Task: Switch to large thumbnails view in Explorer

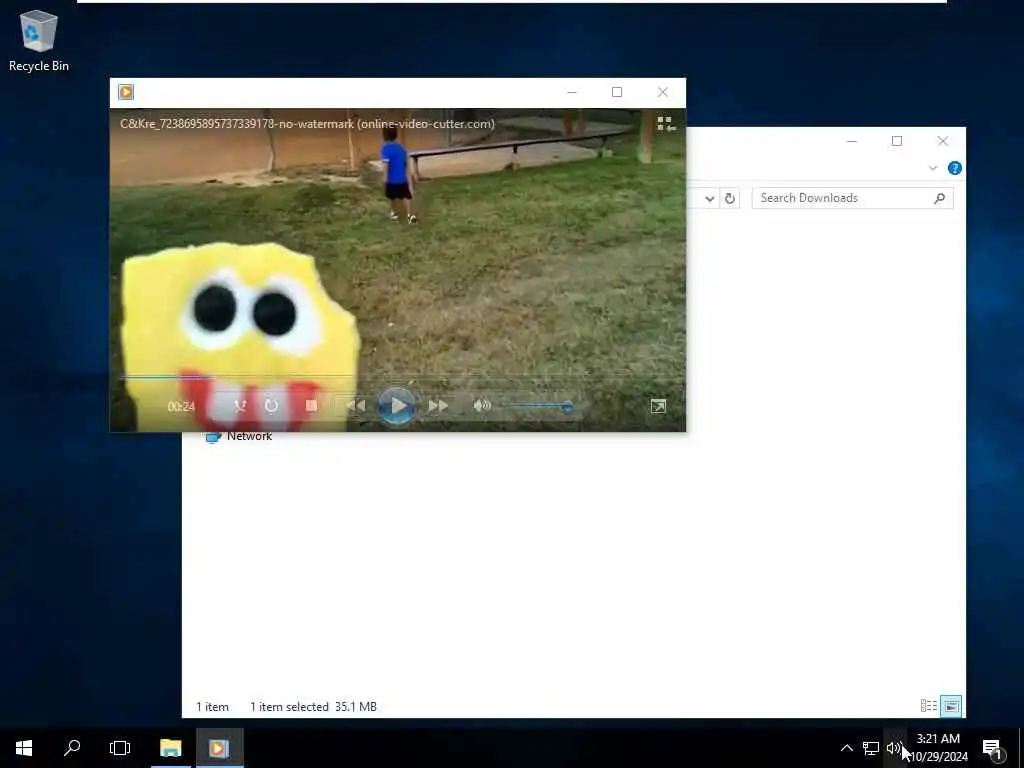Action: 951,705
